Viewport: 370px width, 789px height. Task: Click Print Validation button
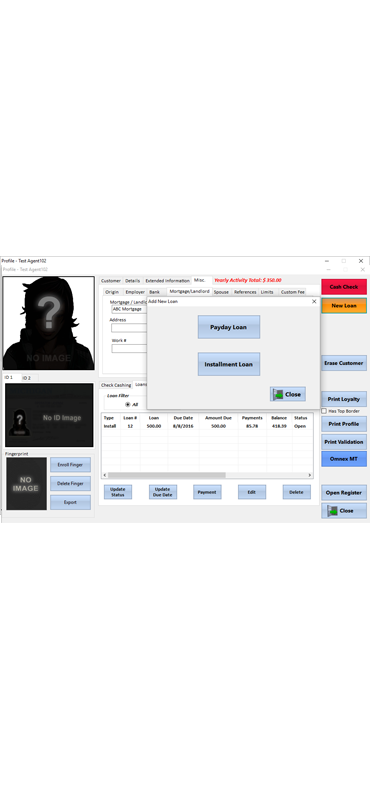[344, 442]
